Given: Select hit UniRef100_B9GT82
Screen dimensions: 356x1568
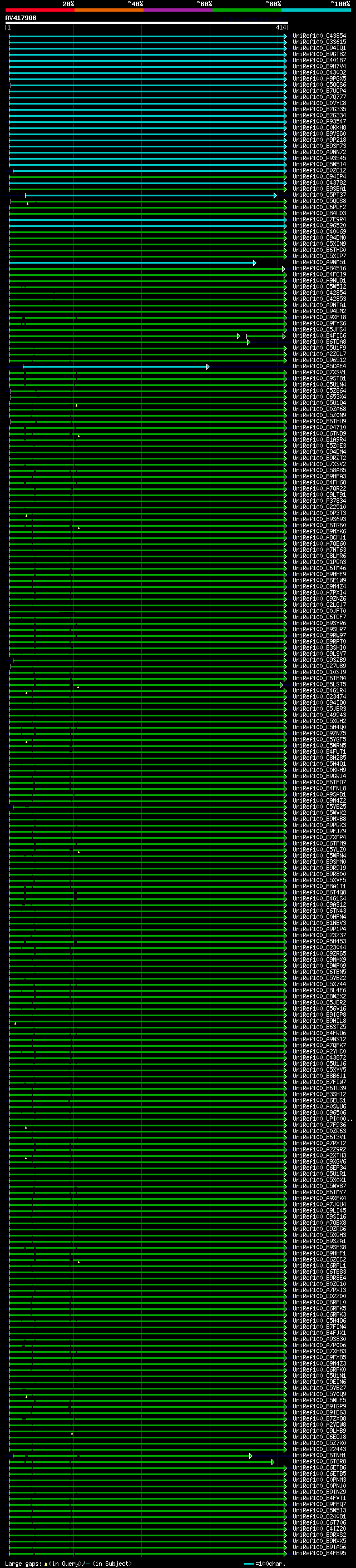Looking at the screenshot, I should point(319,54).
